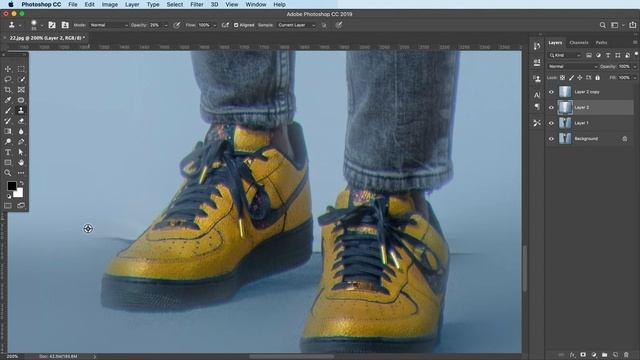This screenshot has height=360, width=640.
Task: Select the Layer 1 thumbnail
Action: point(565,123)
